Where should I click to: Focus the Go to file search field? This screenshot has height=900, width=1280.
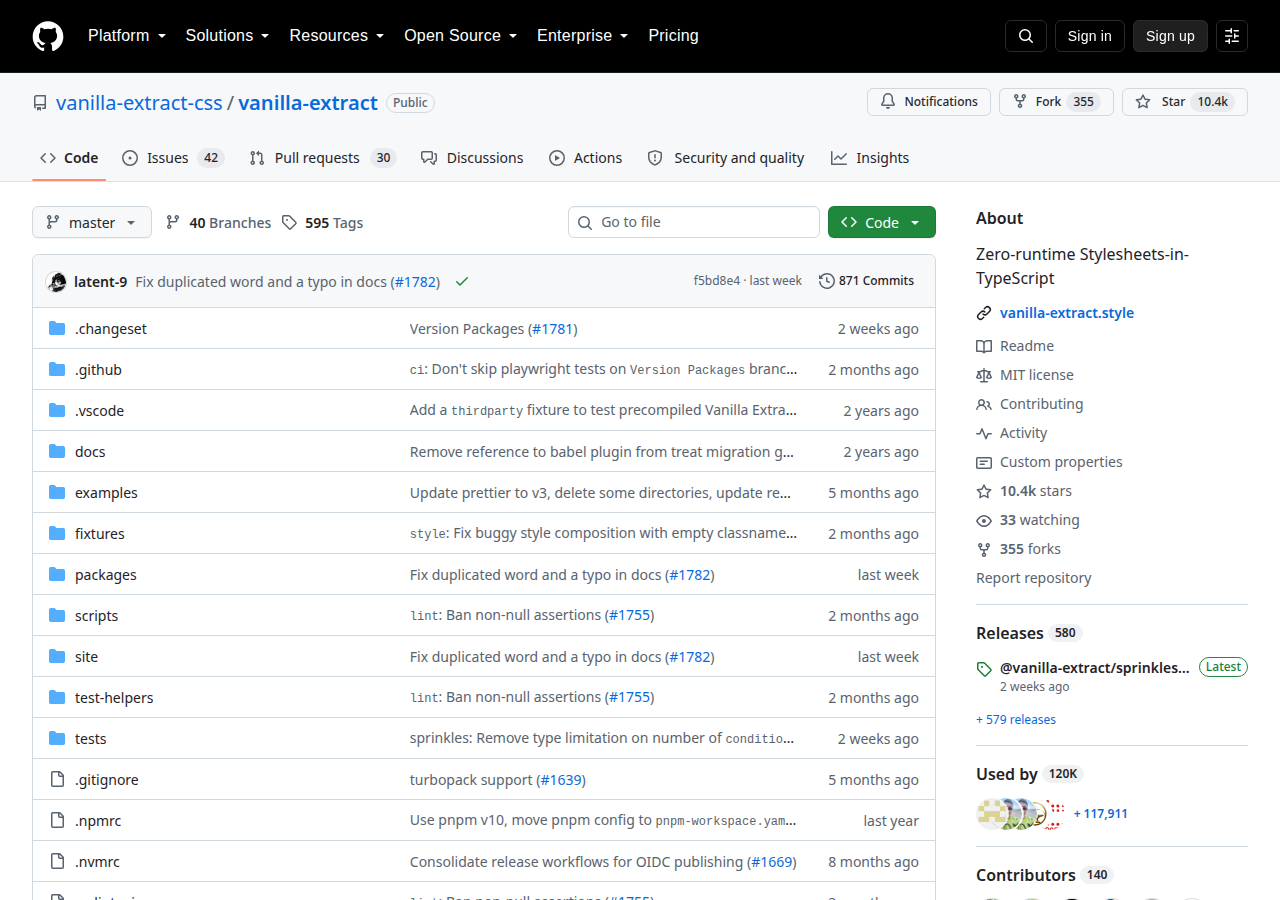coord(694,222)
